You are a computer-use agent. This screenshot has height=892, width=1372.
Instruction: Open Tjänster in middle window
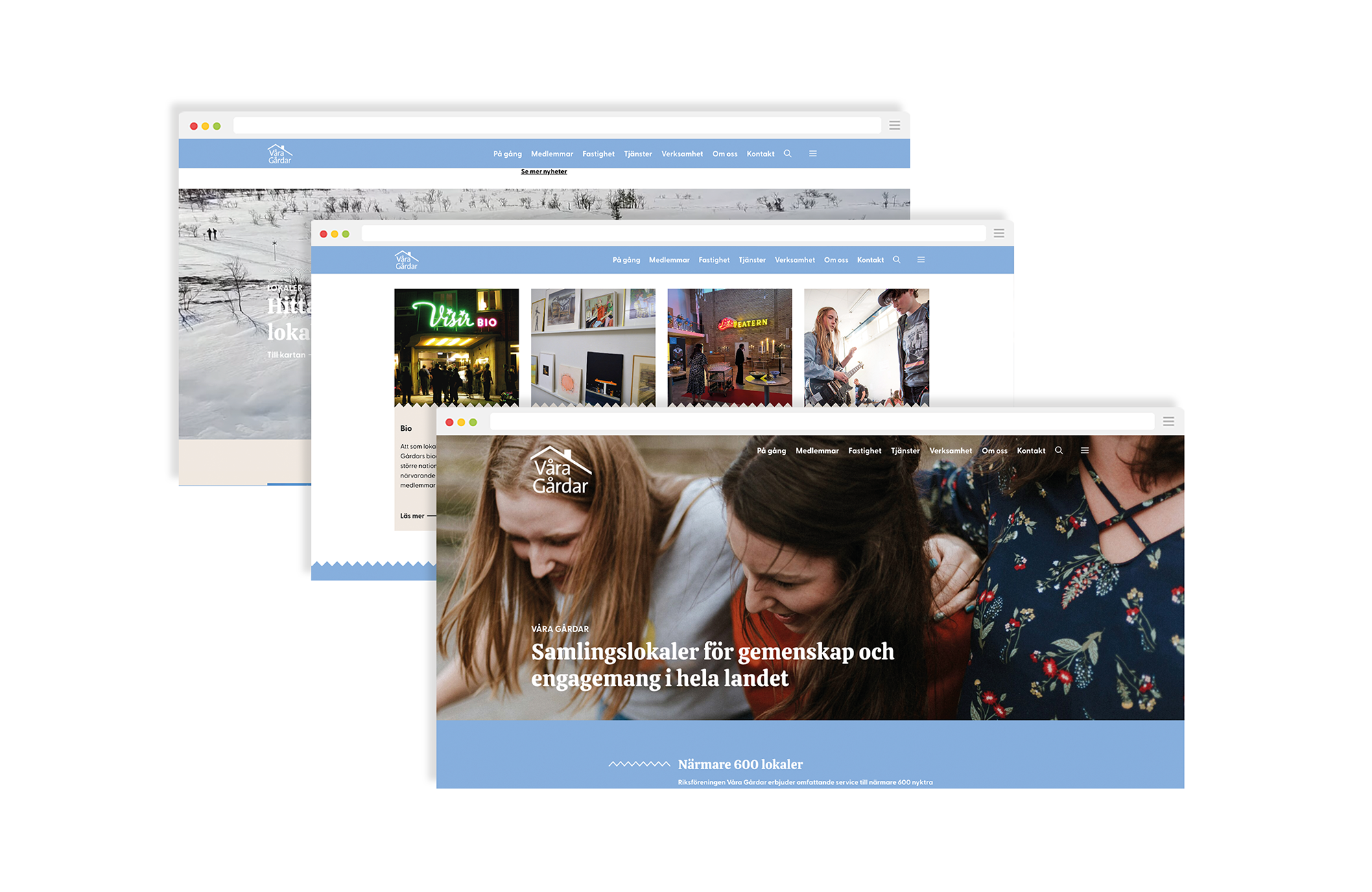click(752, 260)
